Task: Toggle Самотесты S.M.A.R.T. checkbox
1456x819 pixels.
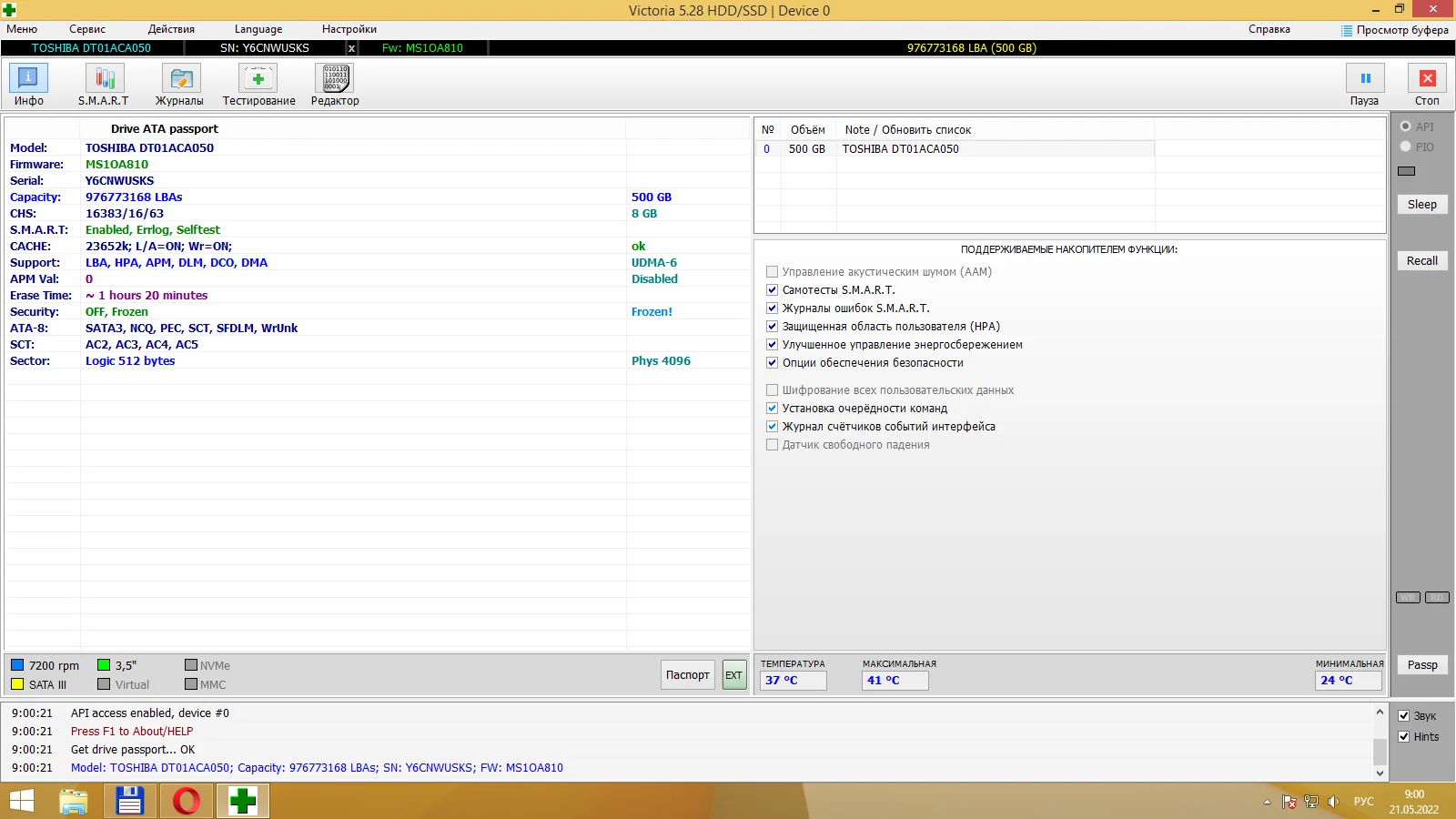Action: [773, 290]
